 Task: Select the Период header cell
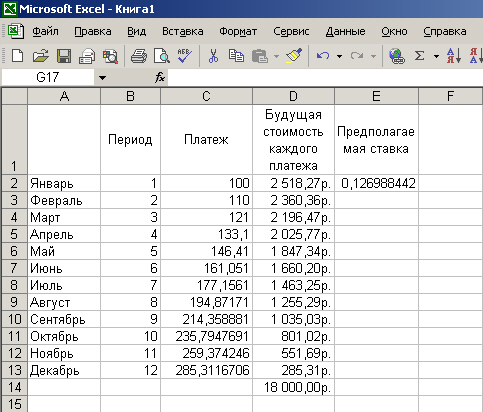click(x=130, y=139)
